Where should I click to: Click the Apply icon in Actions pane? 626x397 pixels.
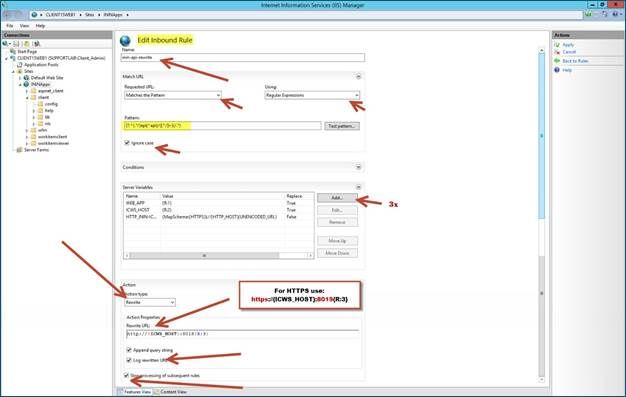click(557, 45)
